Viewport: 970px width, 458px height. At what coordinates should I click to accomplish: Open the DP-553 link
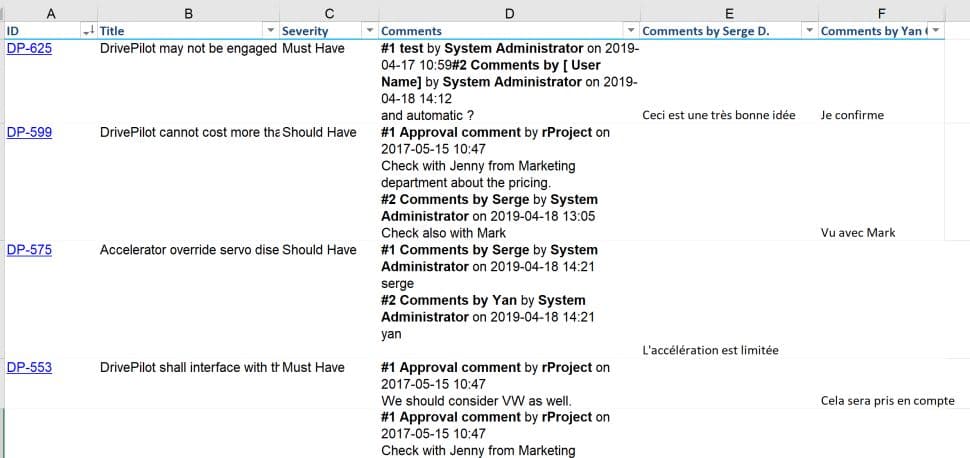(29, 367)
